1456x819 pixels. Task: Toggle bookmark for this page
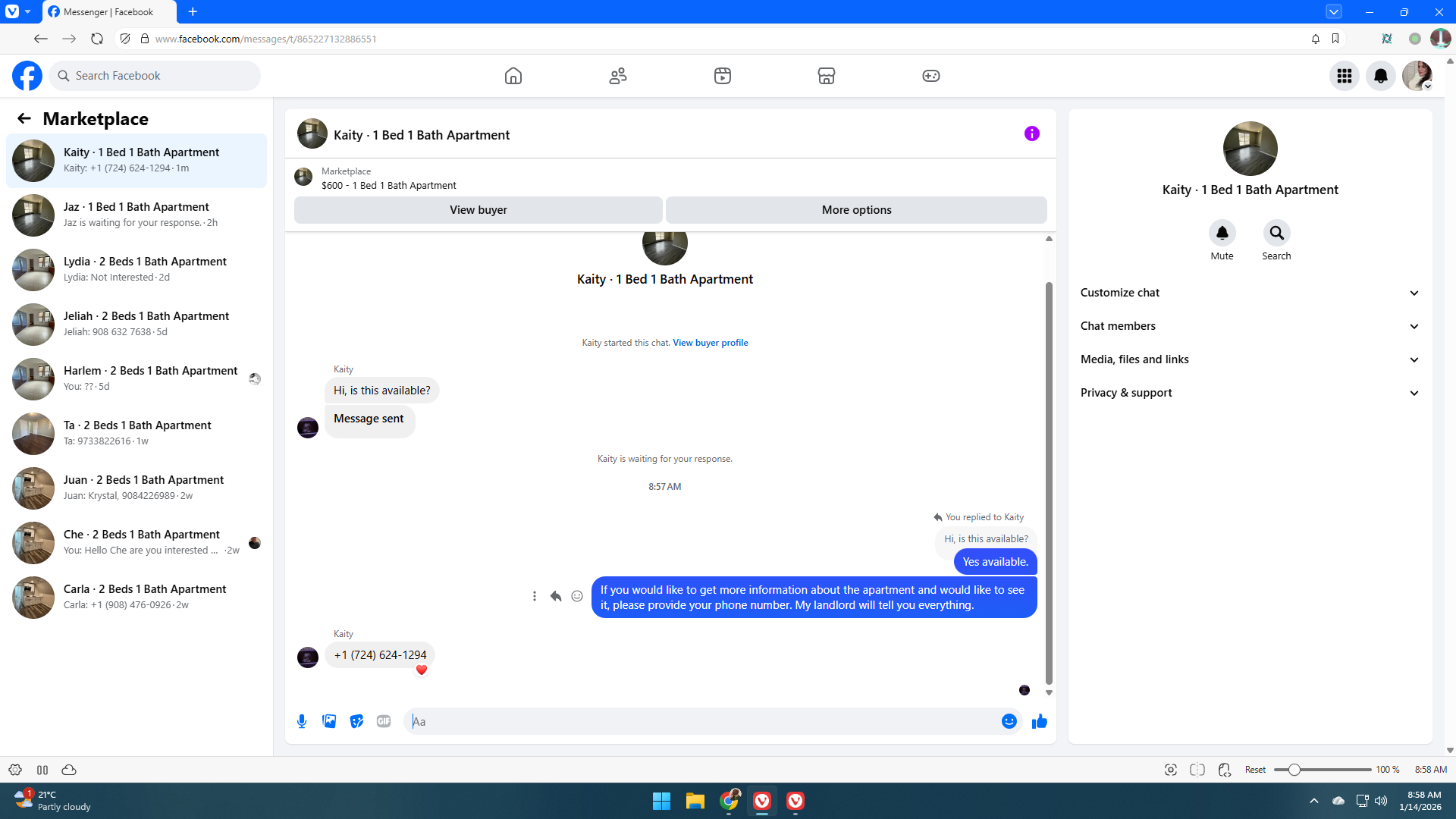1335,39
